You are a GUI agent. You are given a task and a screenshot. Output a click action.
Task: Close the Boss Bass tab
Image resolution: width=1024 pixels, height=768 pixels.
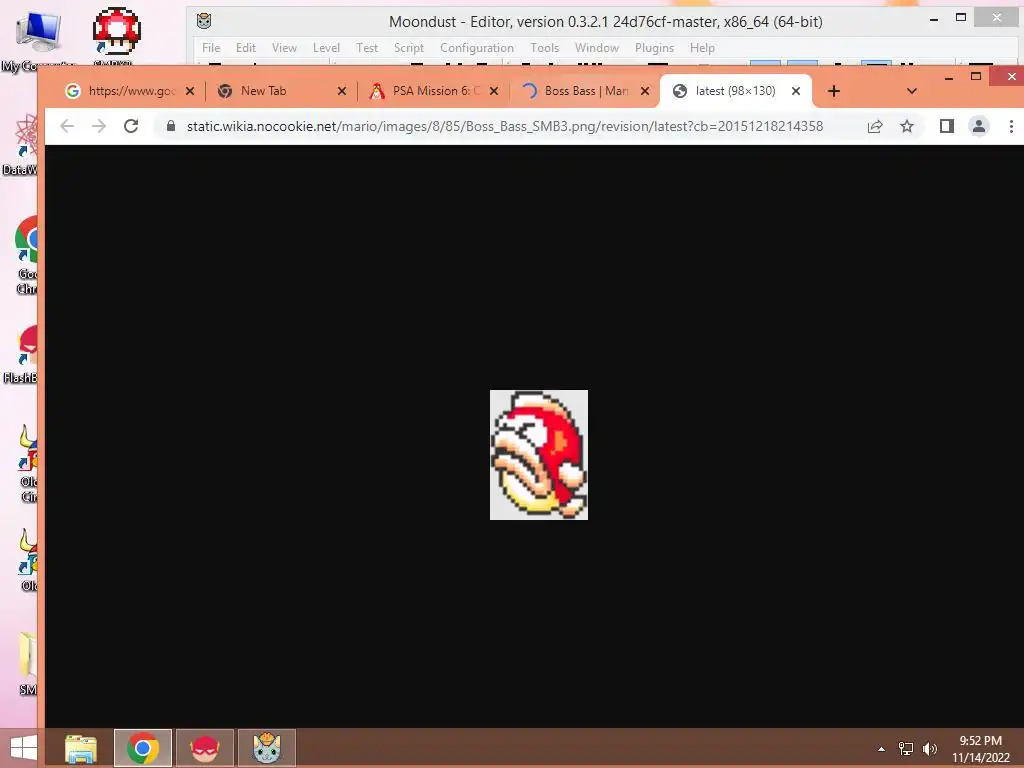pos(645,91)
